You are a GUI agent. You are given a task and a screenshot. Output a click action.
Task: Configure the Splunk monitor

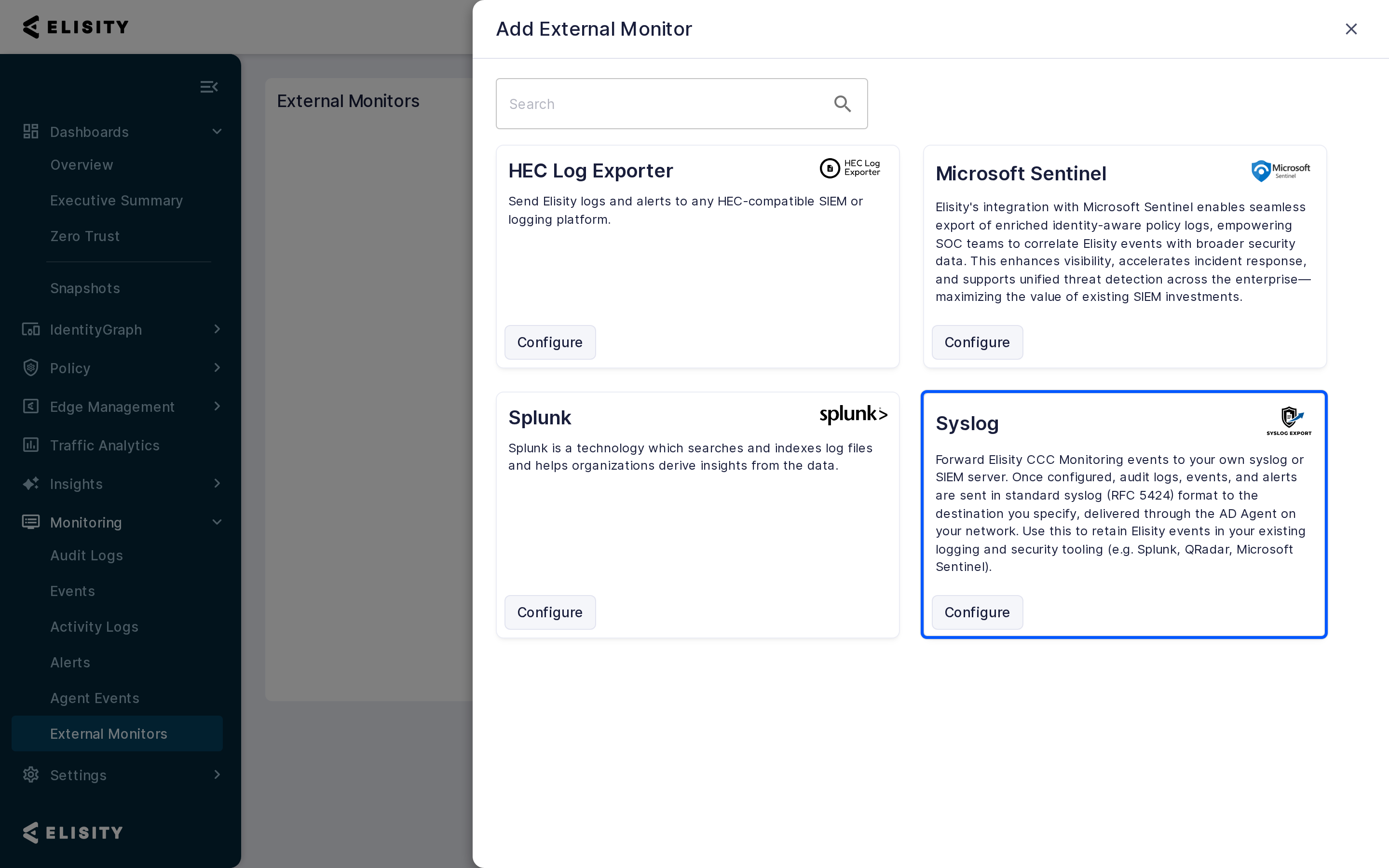[550, 612]
